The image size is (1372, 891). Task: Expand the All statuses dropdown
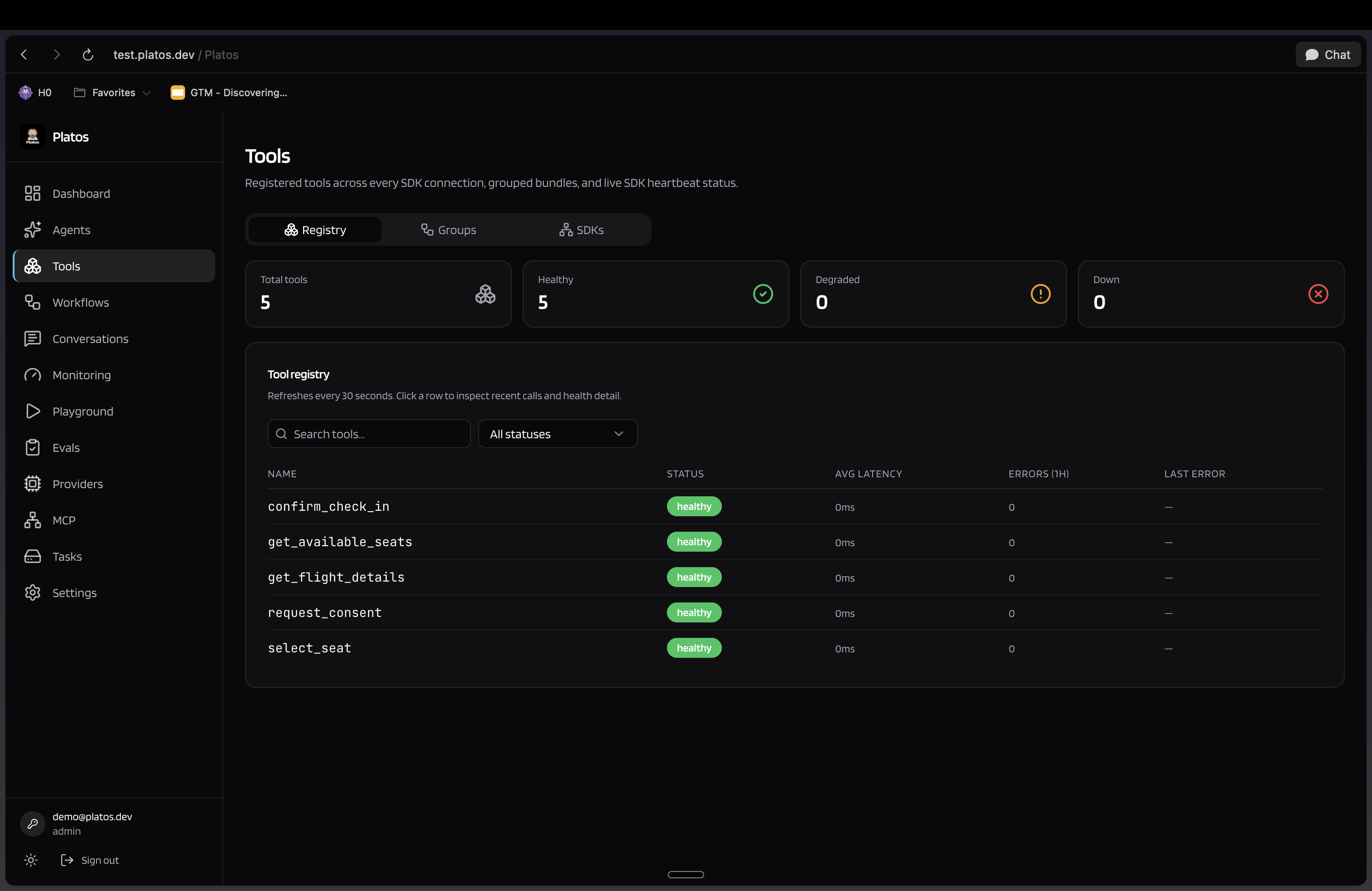(557, 434)
